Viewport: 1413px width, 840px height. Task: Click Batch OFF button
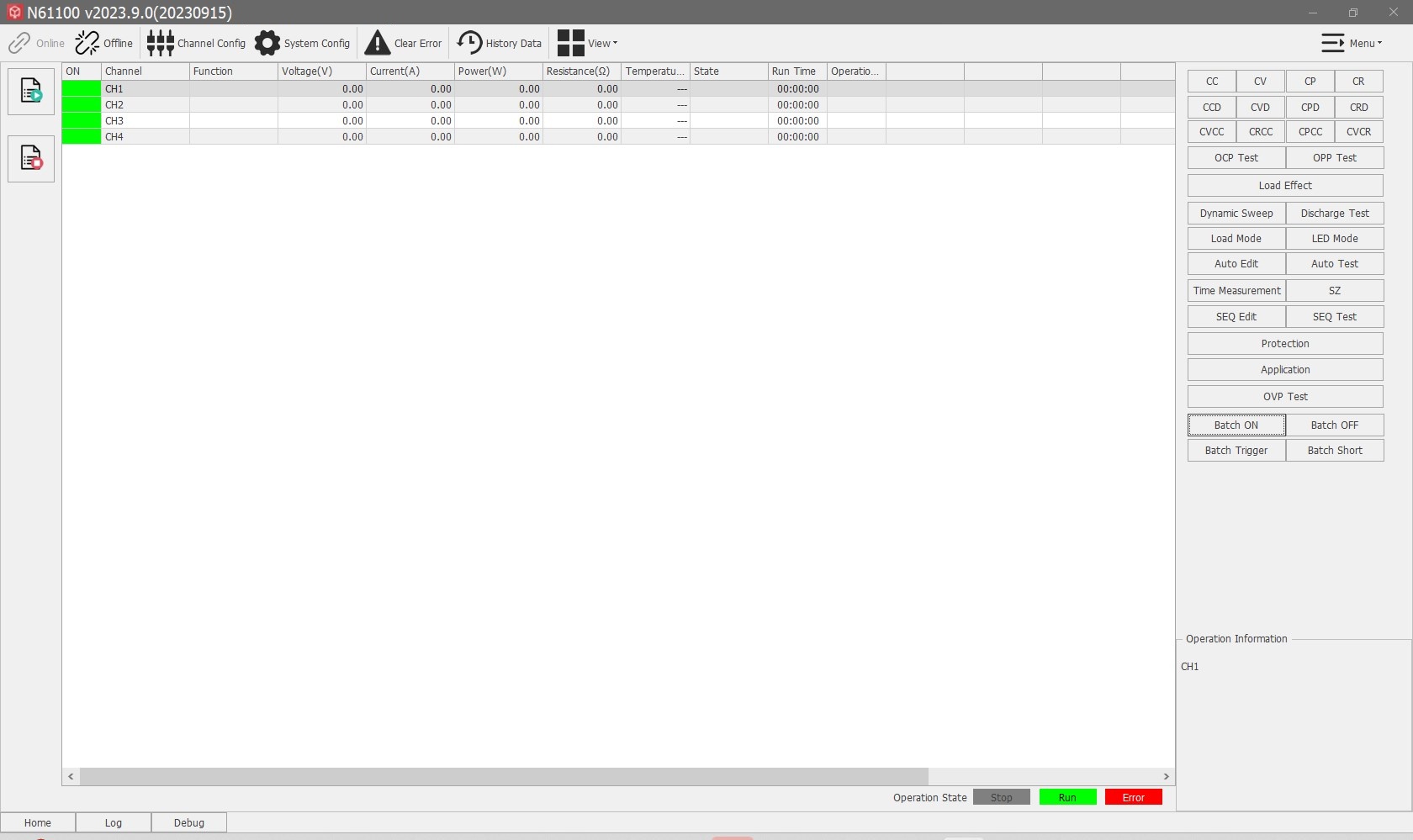1335,425
